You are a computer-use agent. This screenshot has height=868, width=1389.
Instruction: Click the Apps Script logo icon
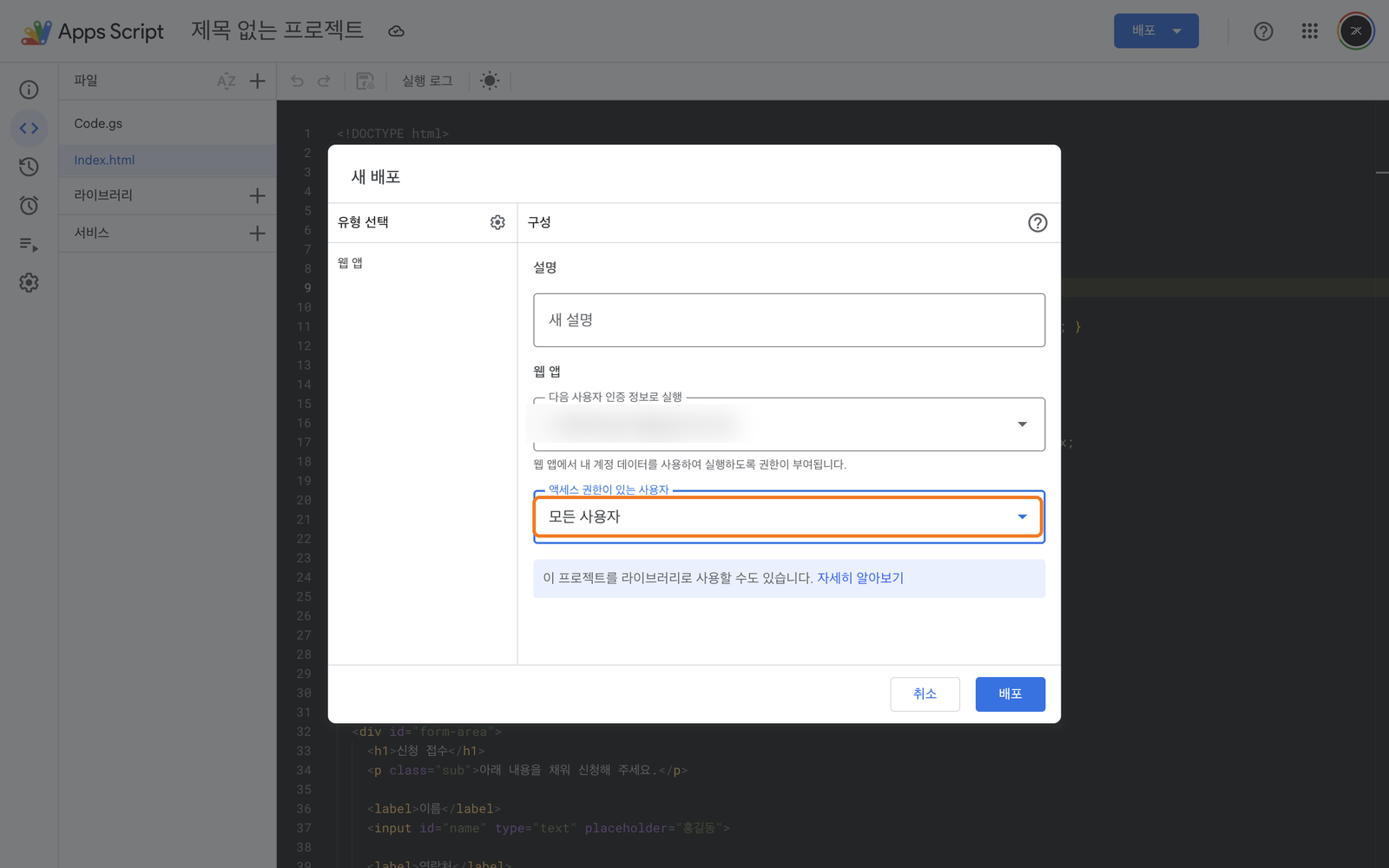[36, 32]
